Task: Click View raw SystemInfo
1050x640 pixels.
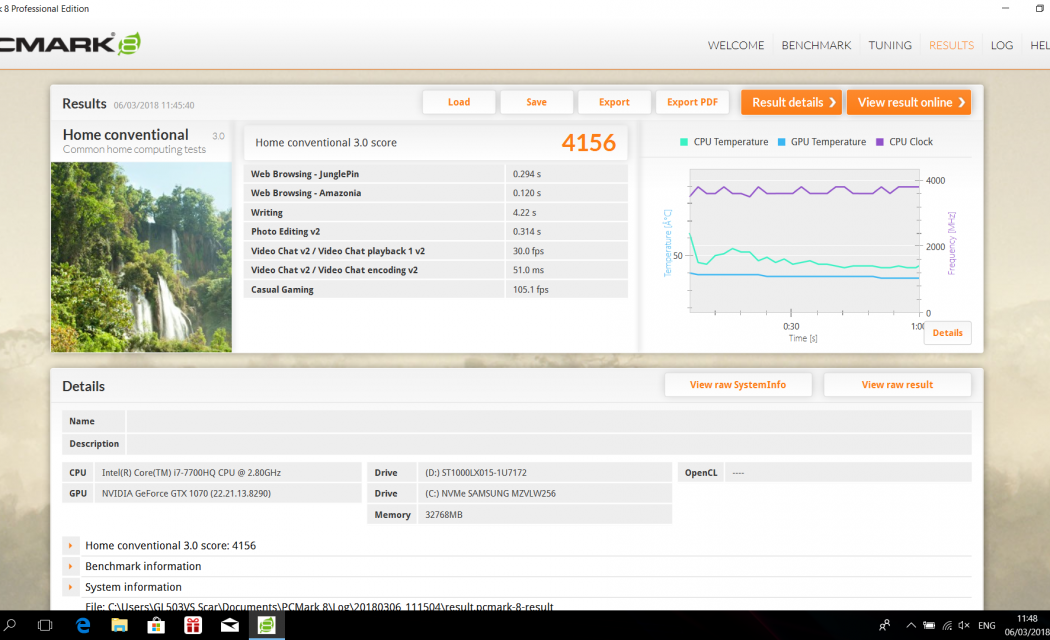Action: pyautogui.click(x=738, y=385)
